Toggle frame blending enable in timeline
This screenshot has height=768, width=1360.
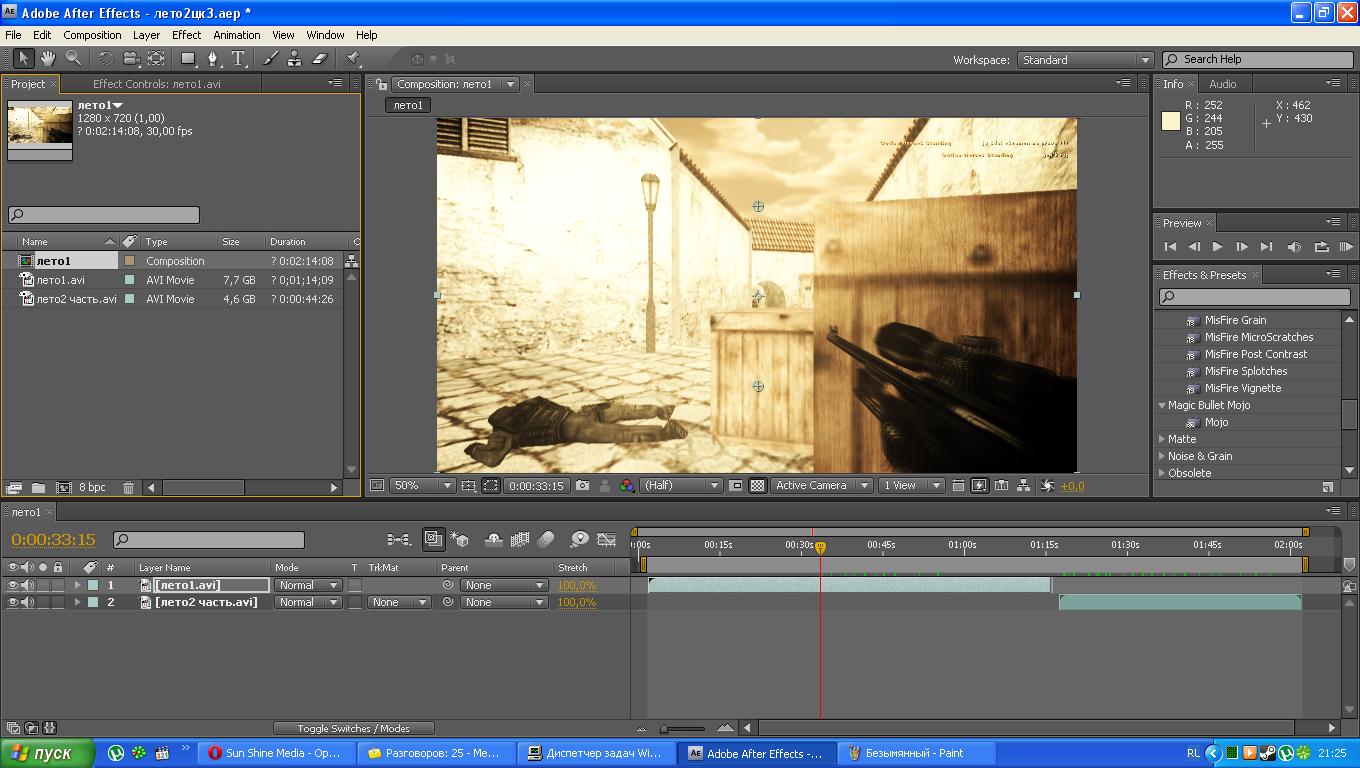click(519, 539)
